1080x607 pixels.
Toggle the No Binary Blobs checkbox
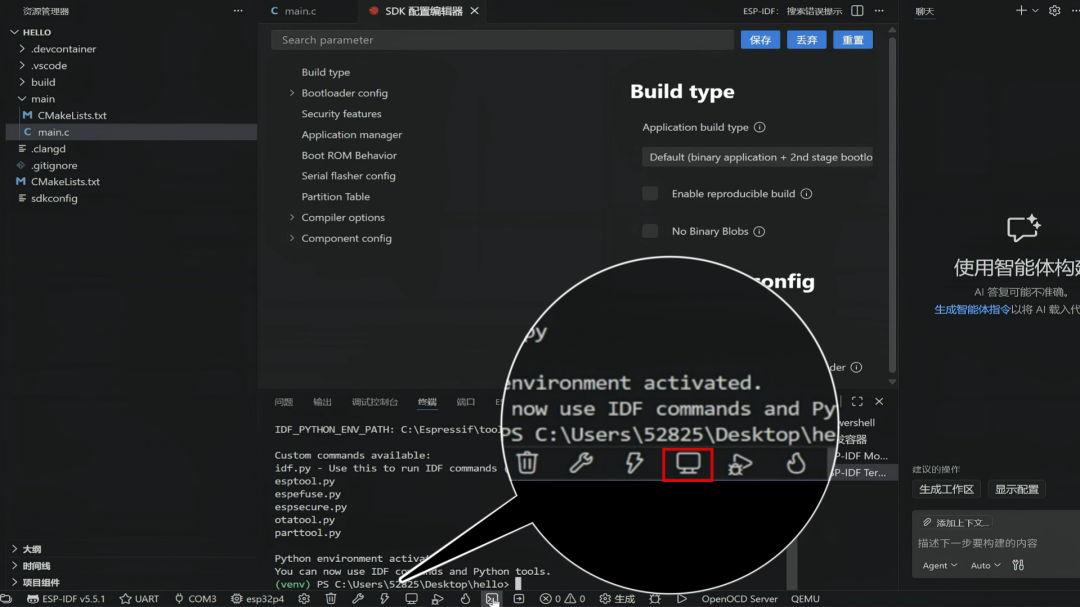[x=650, y=231]
